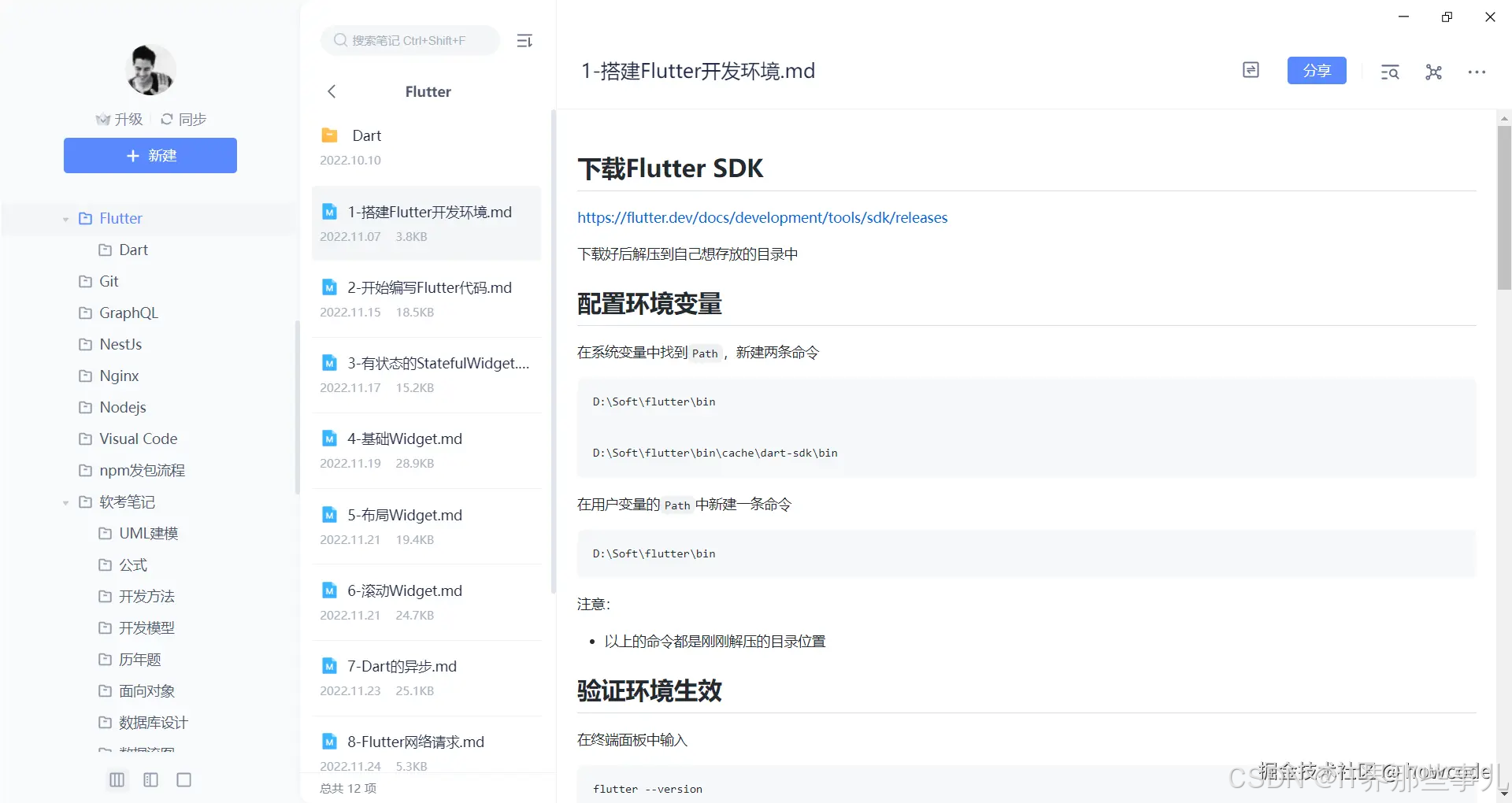Open the 历年题 subfolder

tap(139, 659)
